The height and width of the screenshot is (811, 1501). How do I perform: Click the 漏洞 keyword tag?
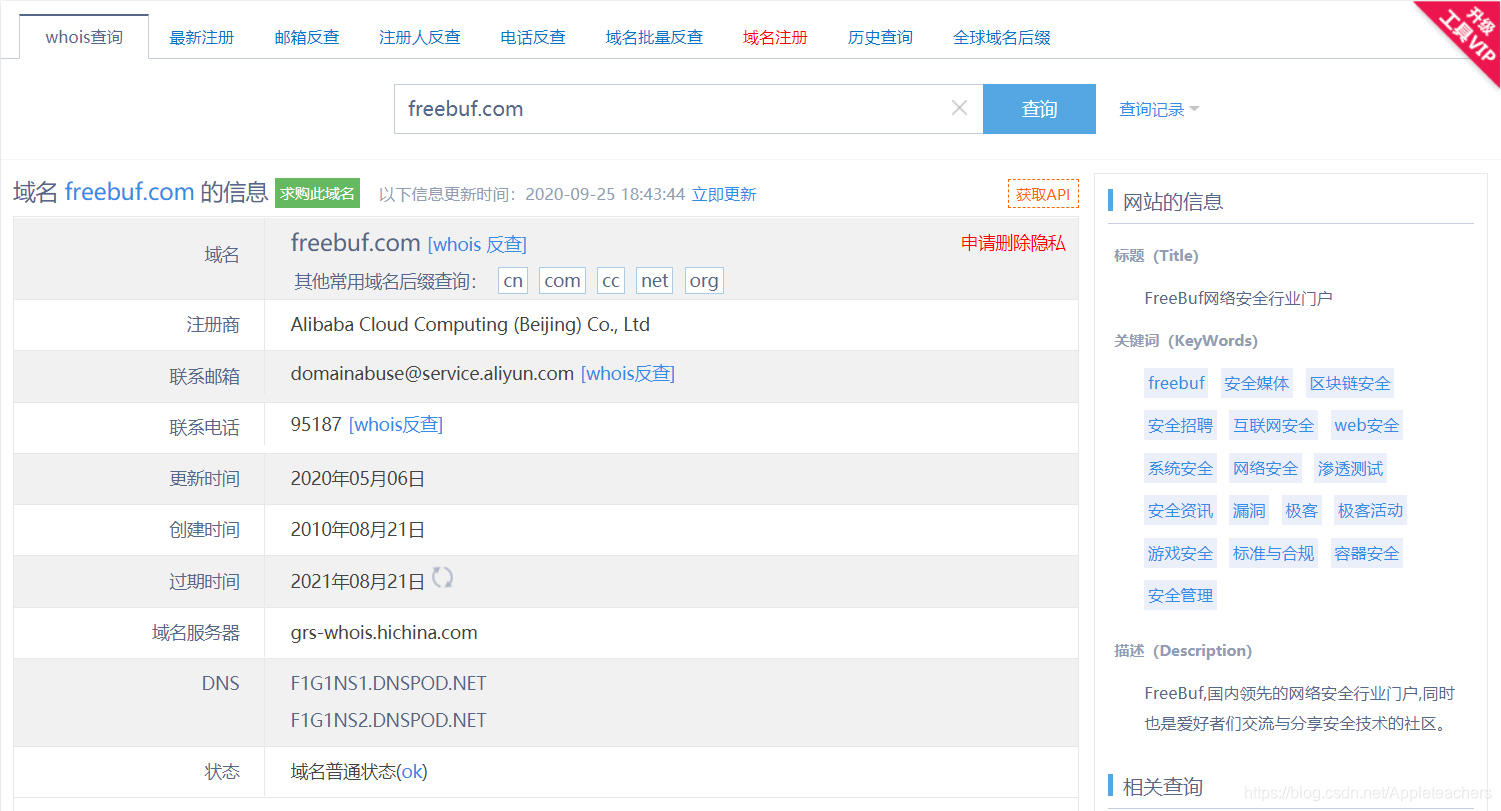1249,510
